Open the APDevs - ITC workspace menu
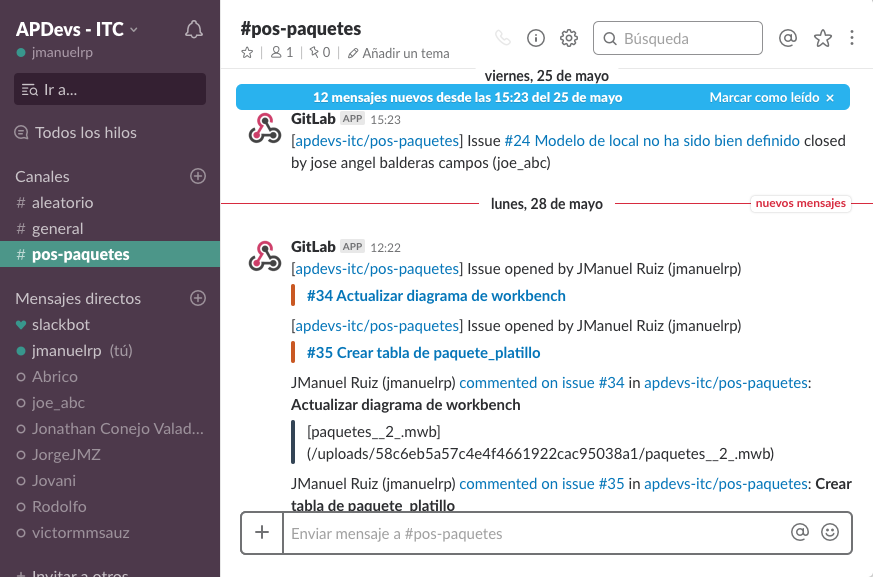Screen dimensions: 873x577 point(77,29)
